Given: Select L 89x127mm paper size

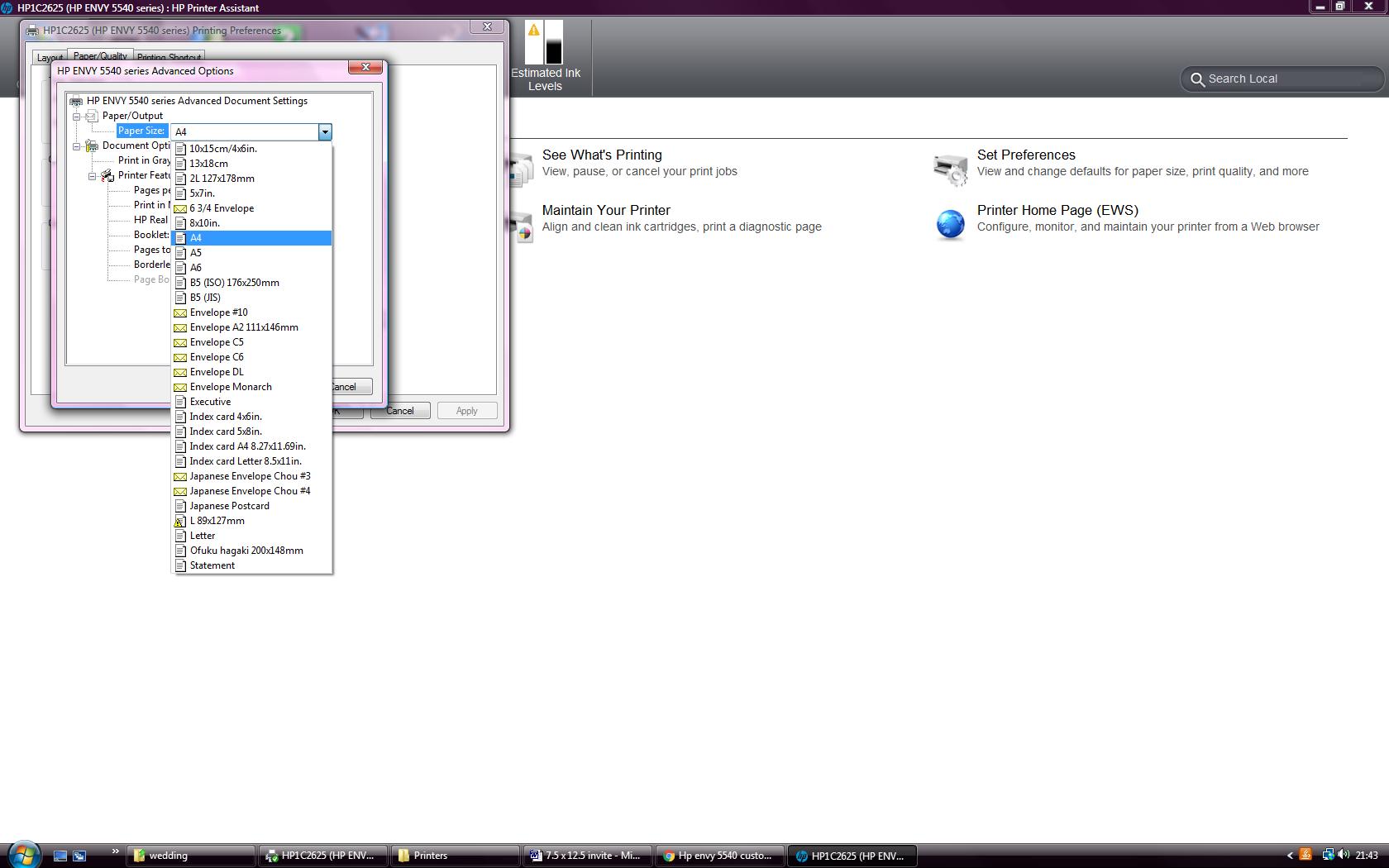Looking at the screenshot, I should coord(251,521).
